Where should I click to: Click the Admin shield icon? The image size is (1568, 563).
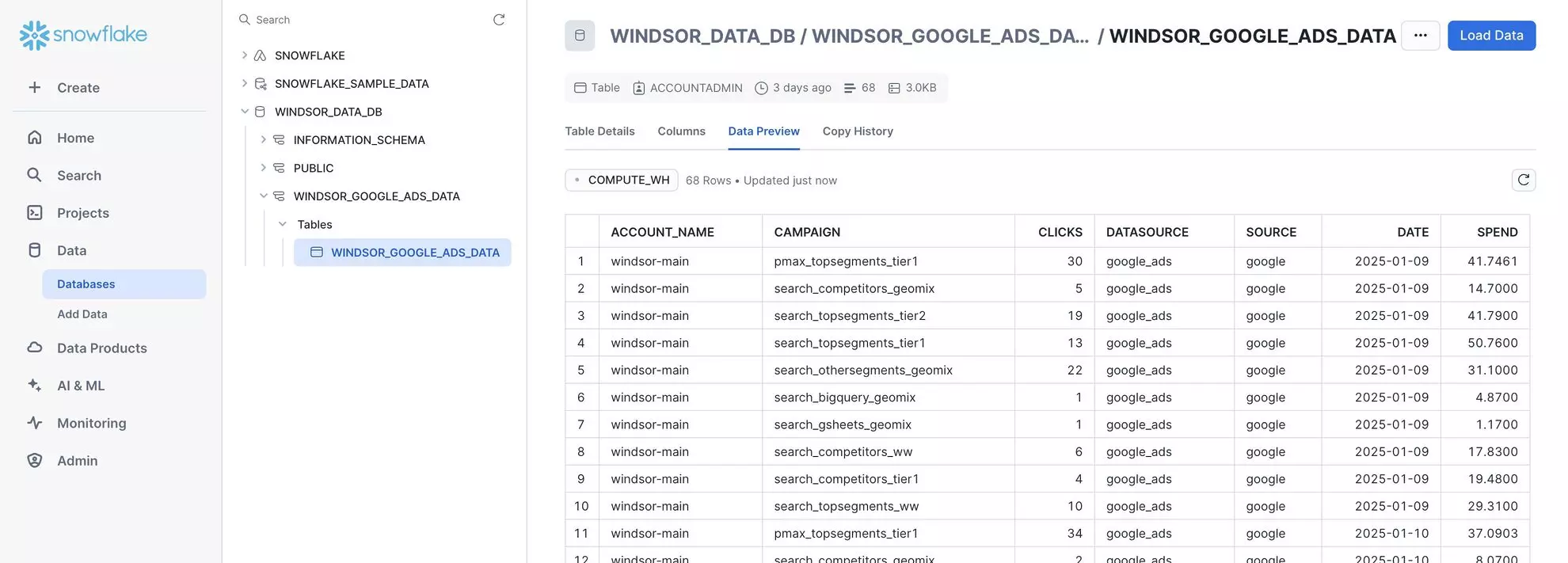click(35, 461)
